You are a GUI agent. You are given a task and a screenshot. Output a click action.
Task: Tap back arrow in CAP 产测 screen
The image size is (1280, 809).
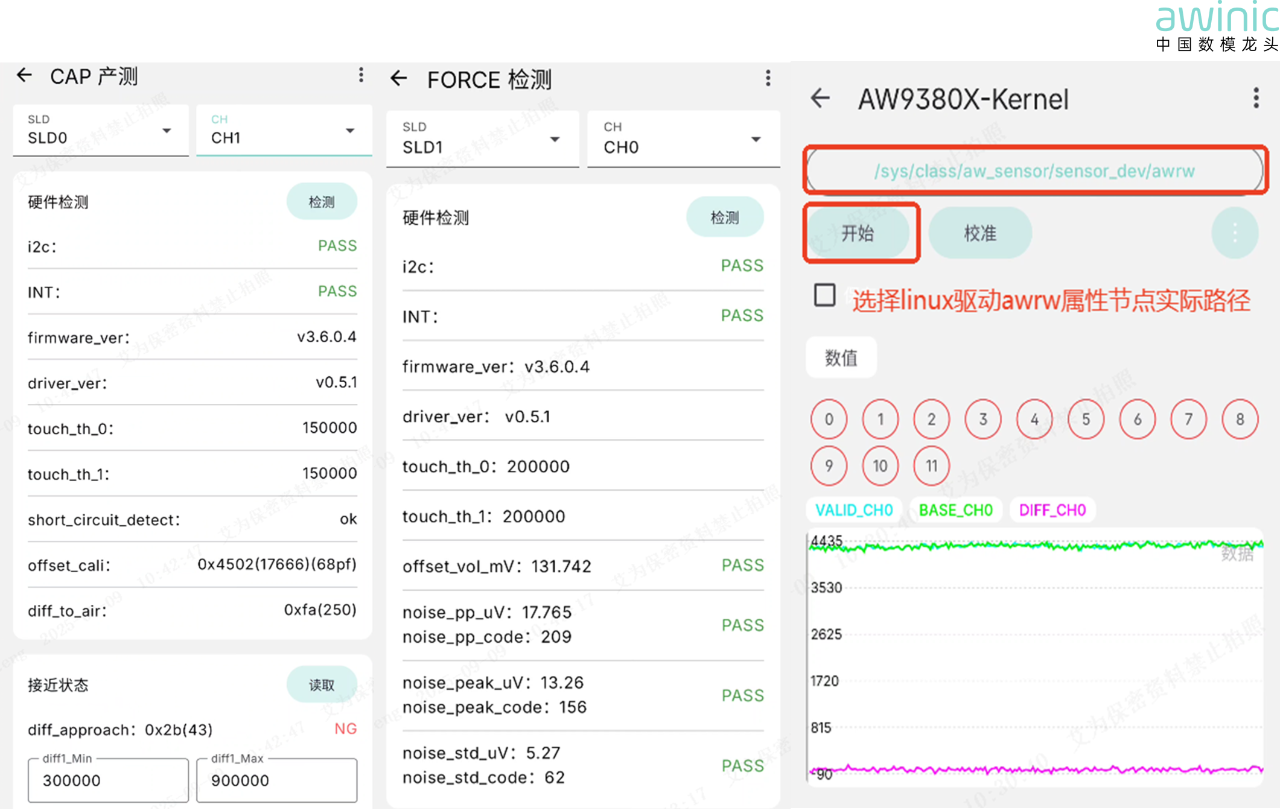pos(25,76)
